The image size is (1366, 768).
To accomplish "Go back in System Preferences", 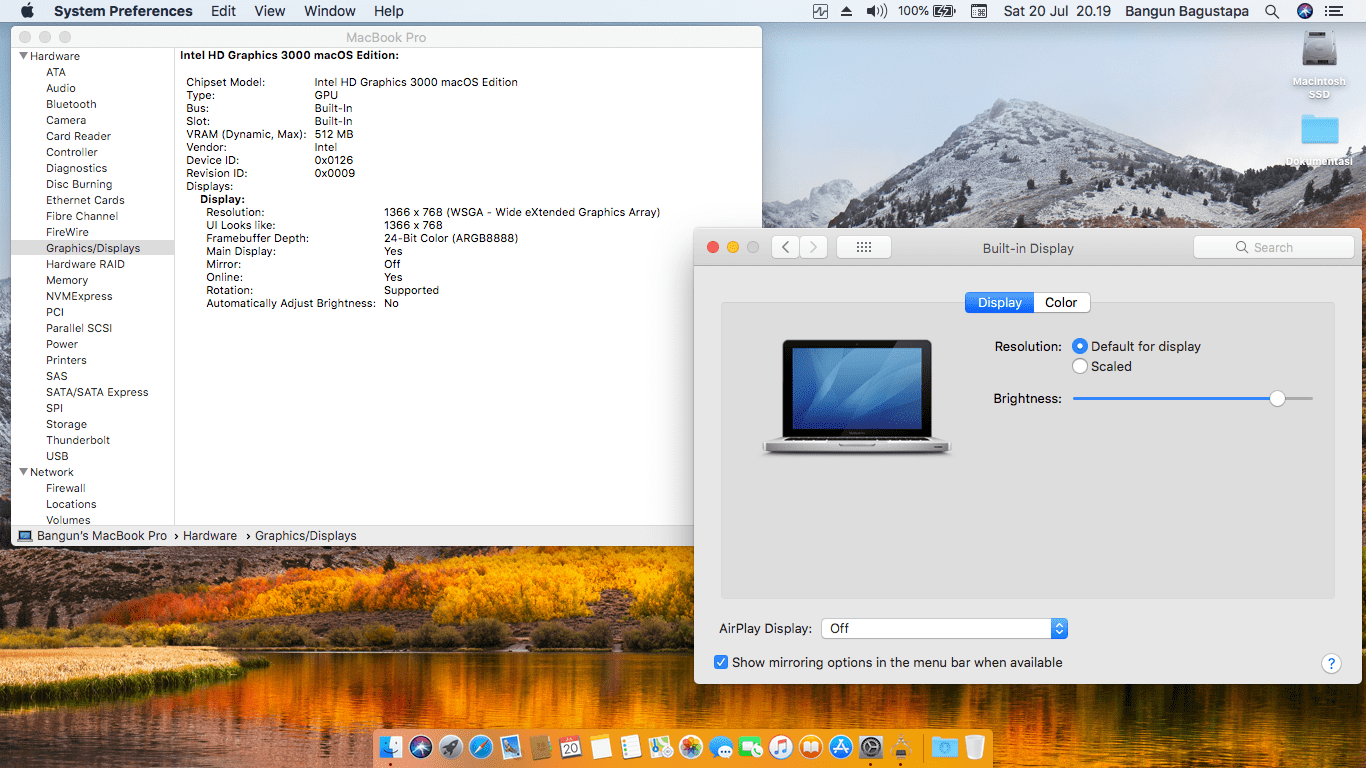I will 785,247.
